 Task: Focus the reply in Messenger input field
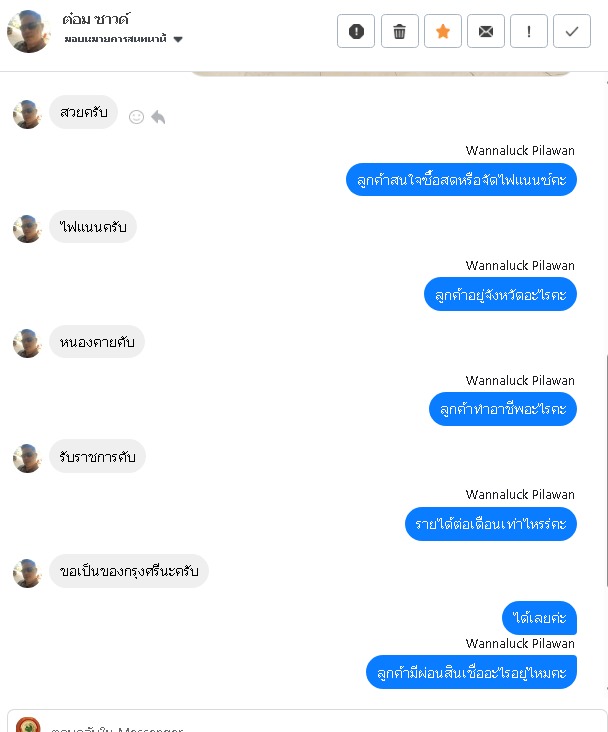(x=327, y=726)
